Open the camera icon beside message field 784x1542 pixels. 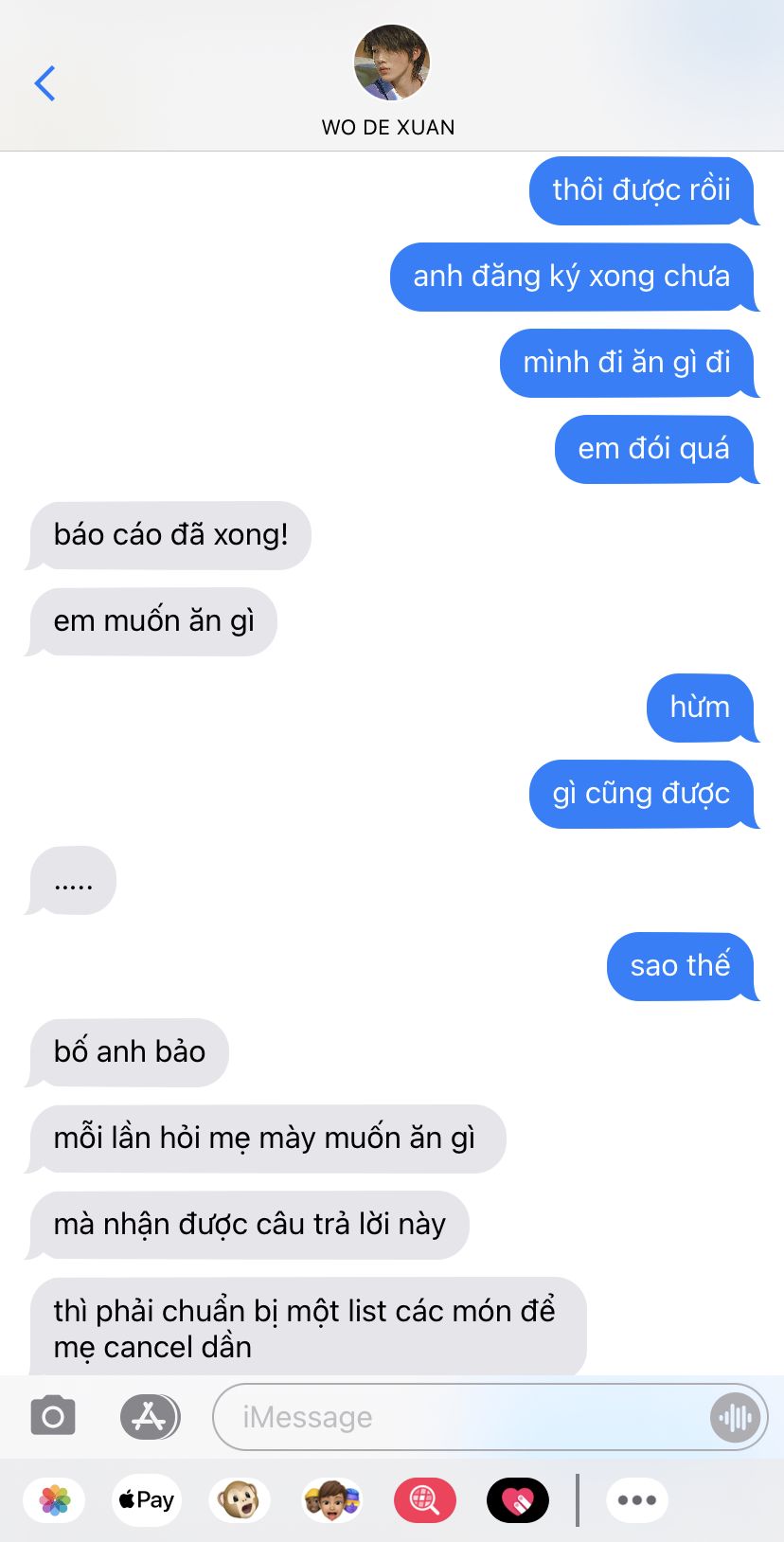53,1417
